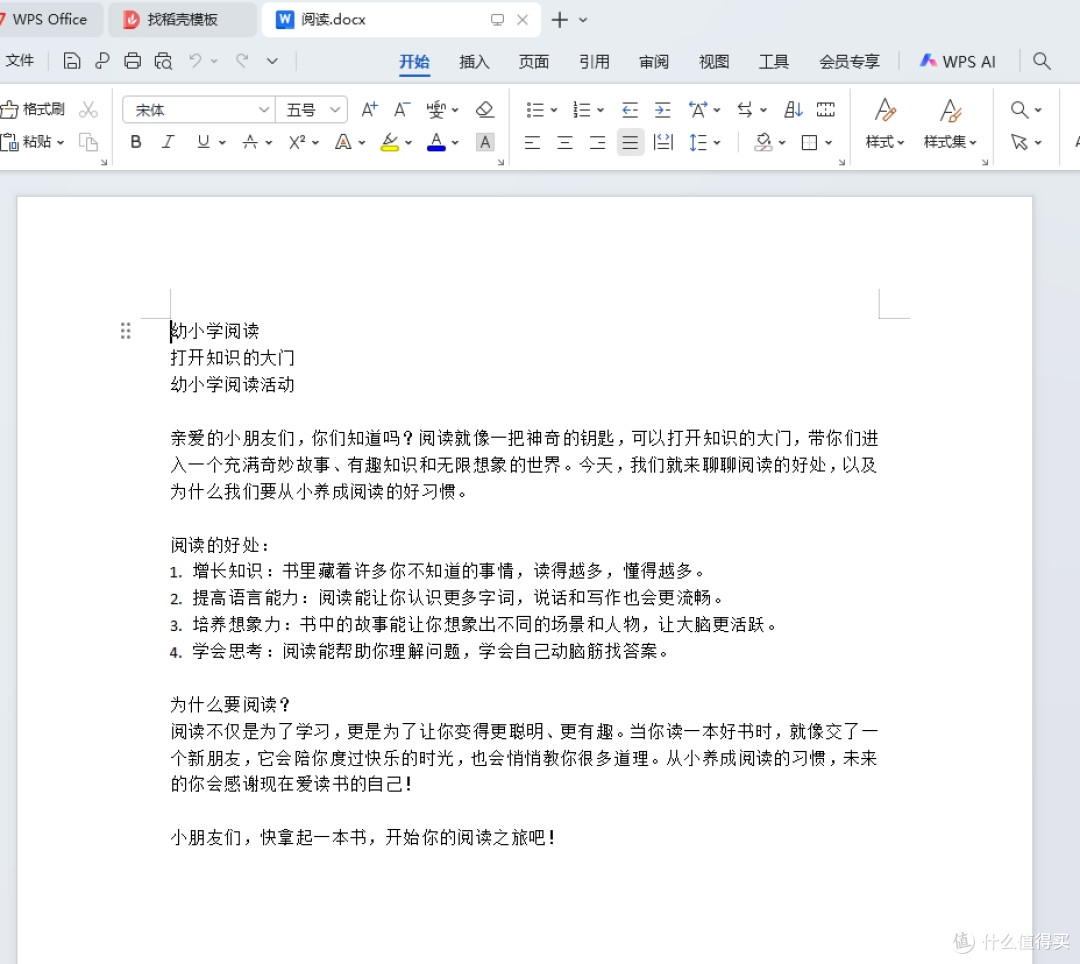Switch to the 审阅 Review tab

point(654,61)
